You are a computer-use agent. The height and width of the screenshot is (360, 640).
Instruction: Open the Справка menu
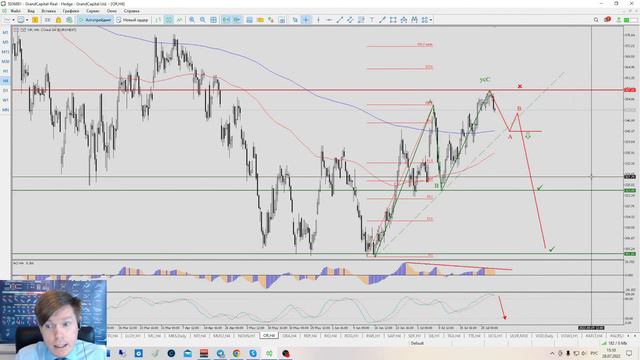tap(131, 11)
